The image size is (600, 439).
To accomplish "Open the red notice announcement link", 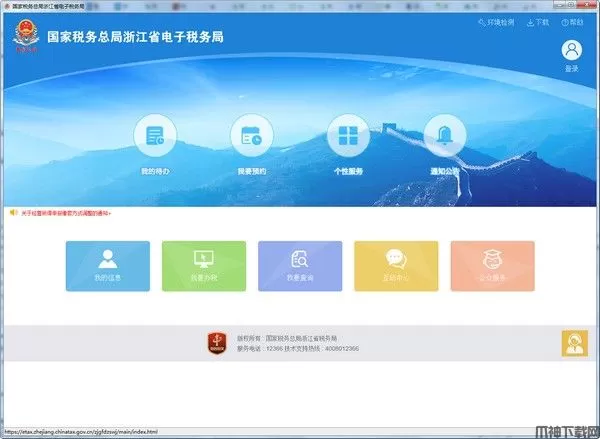I will tap(66, 213).
